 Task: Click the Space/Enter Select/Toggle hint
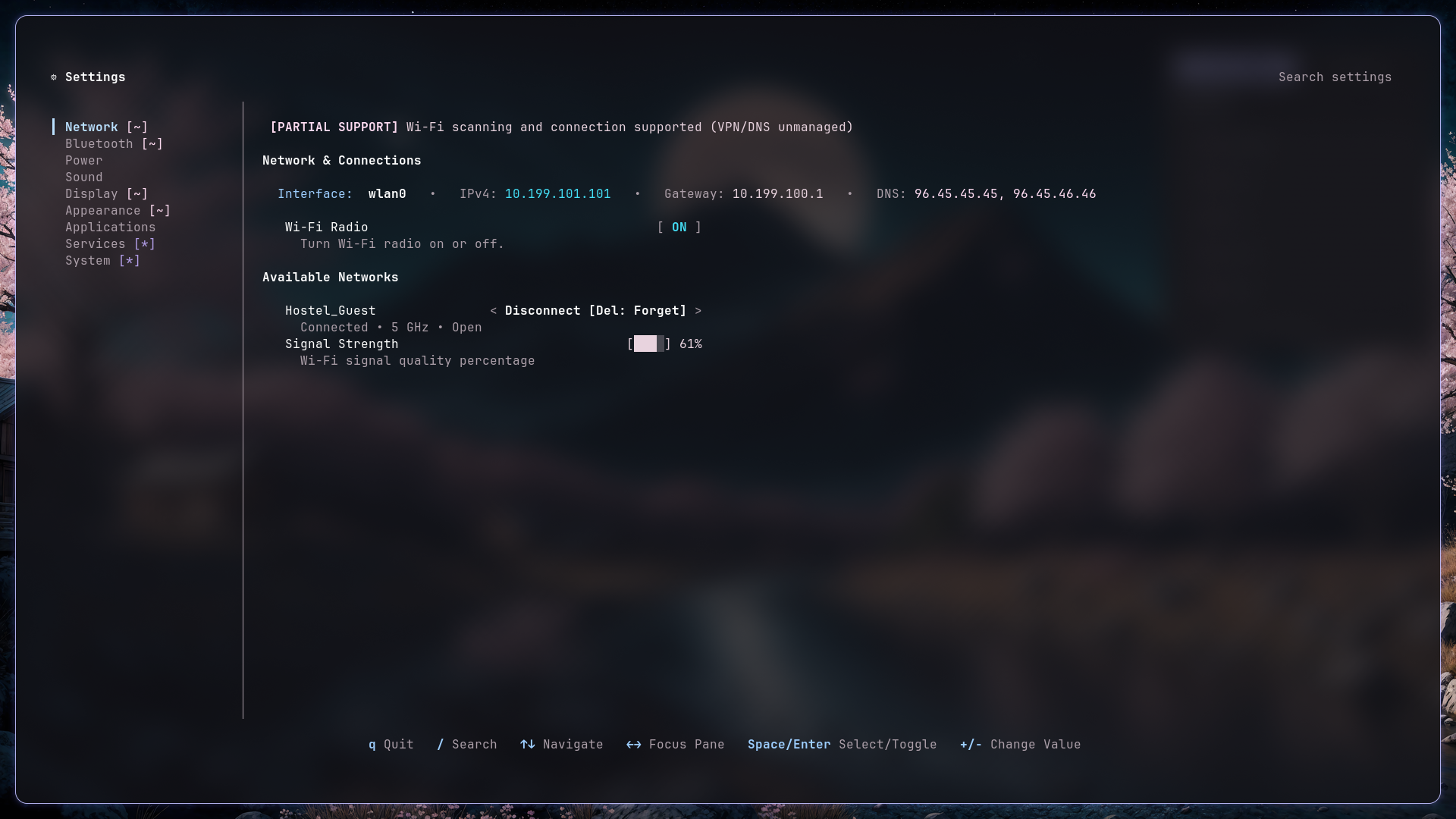(x=842, y=745)
